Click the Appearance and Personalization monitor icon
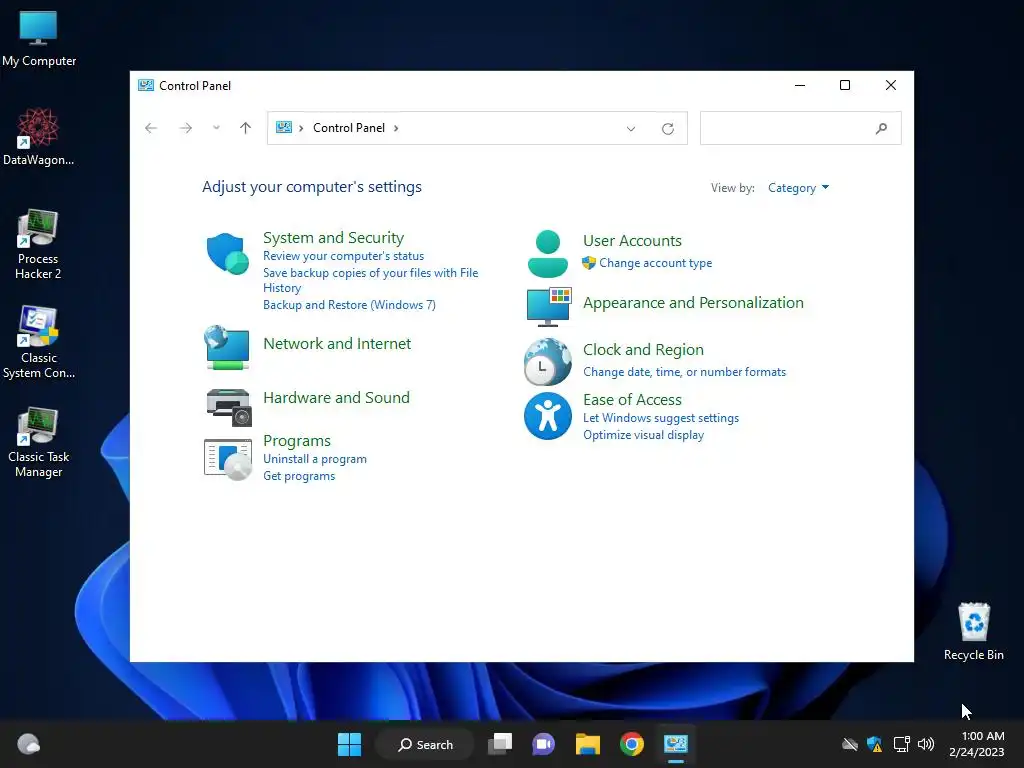 [x=549, y=307]
